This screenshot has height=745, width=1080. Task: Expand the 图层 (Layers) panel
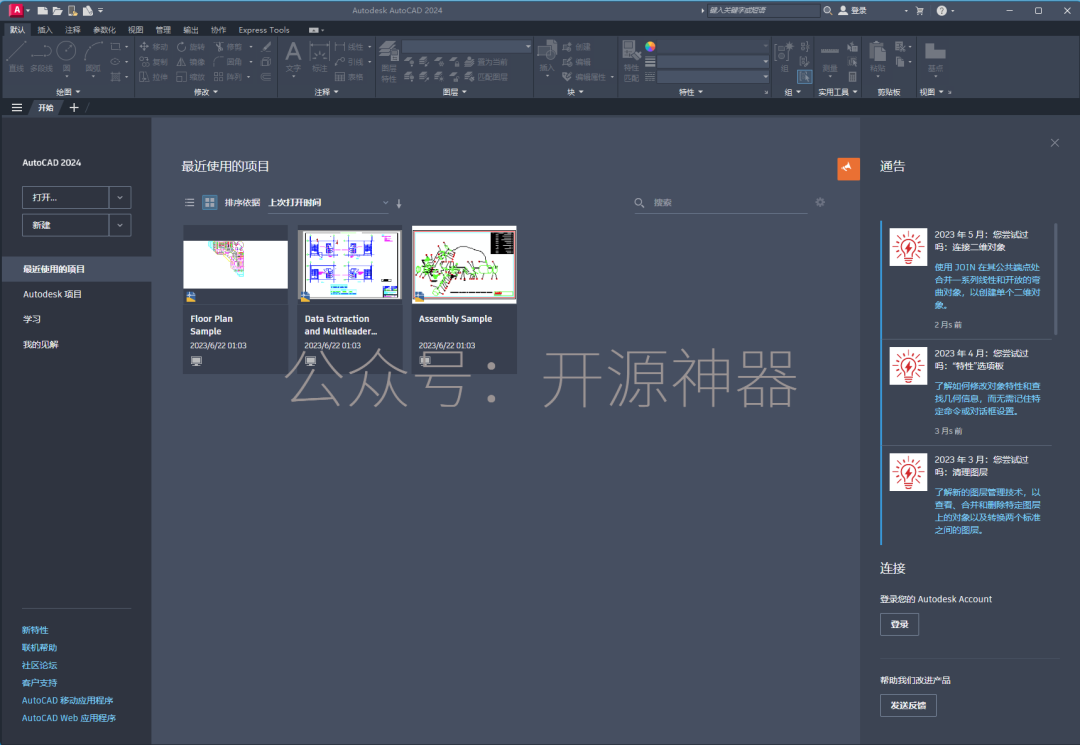click(455, 92)
